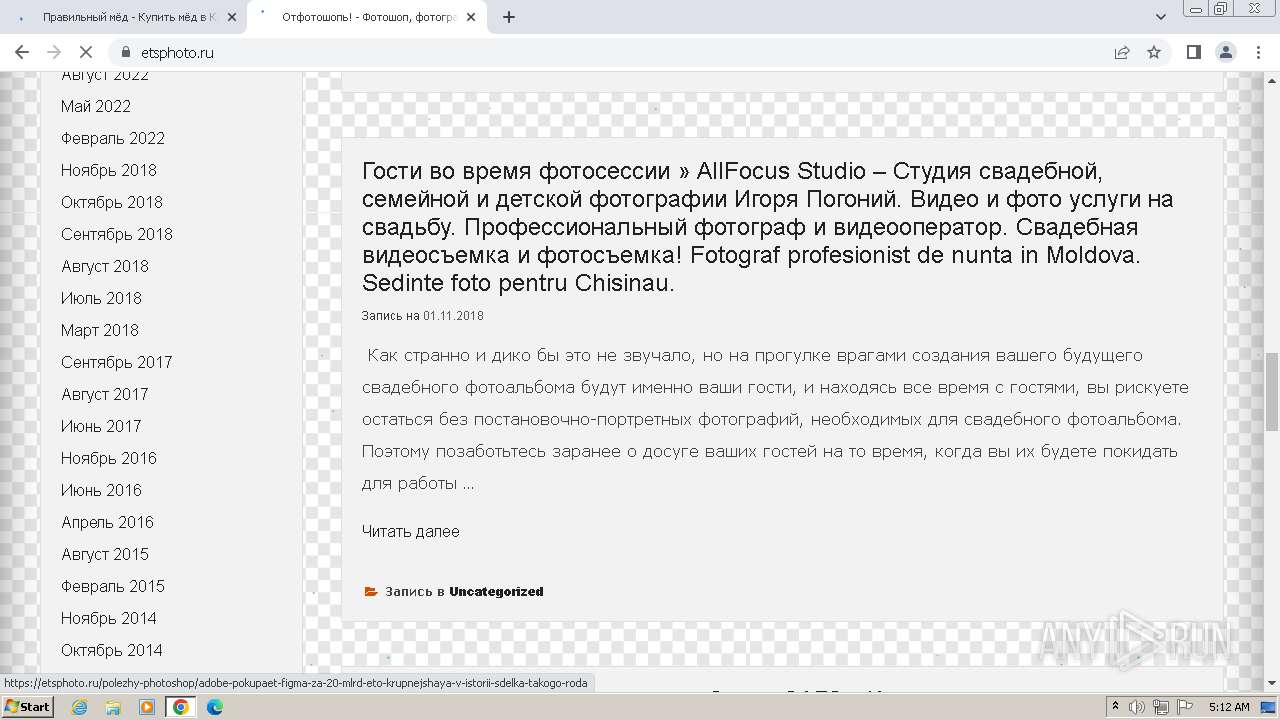Image resolution: width=1280 pixels, height=720 pixels.
Task: Close the Правильный мёд tab
Action: click(x=232, y=17)
